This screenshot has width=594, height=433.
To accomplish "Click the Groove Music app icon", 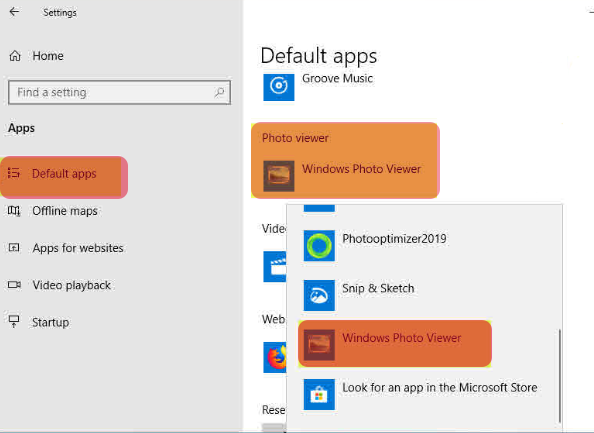I will click(x=279, y=87).
